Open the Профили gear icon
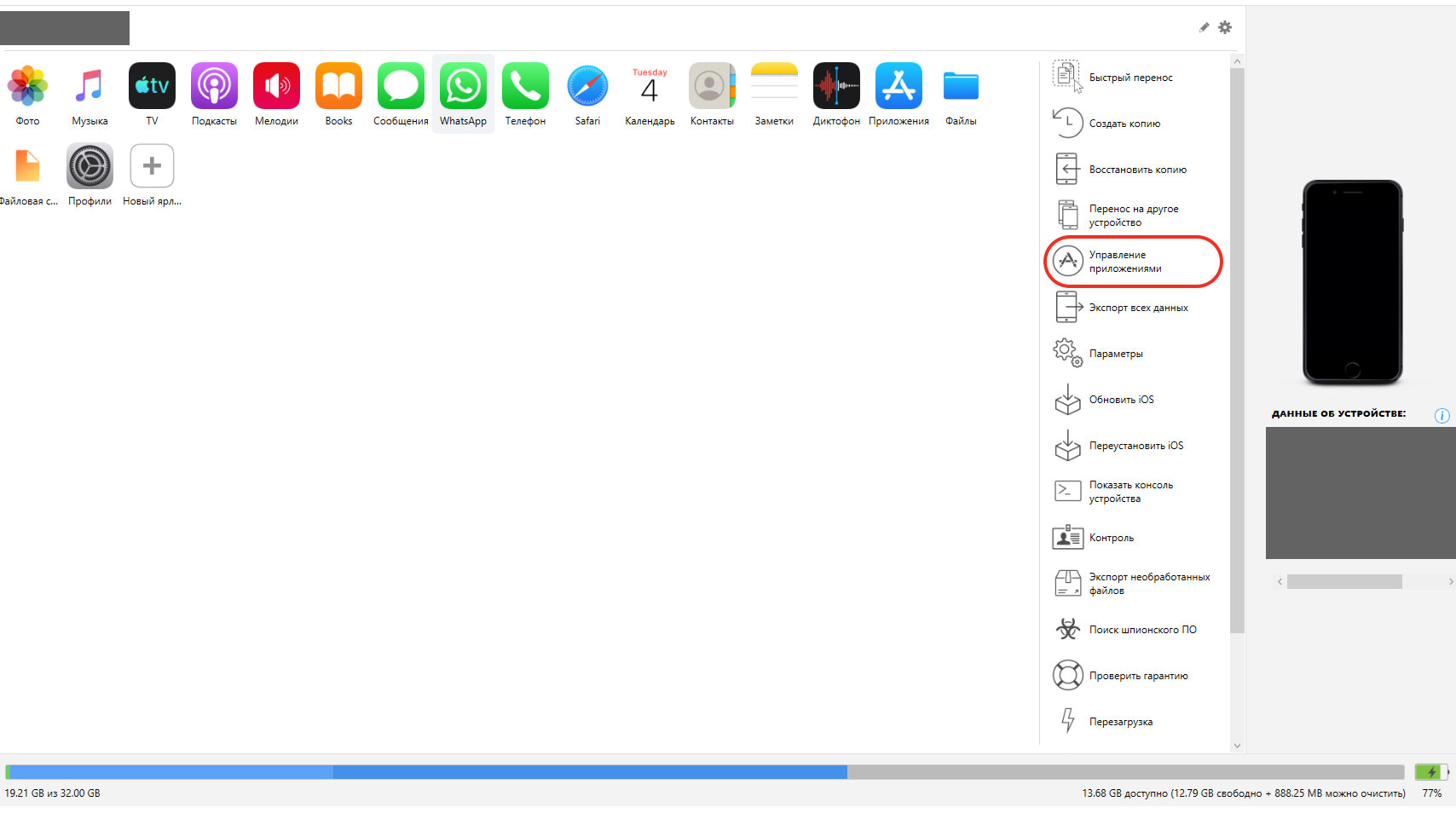This screenshot has width=1456, height=813. [x=90, y=166]
